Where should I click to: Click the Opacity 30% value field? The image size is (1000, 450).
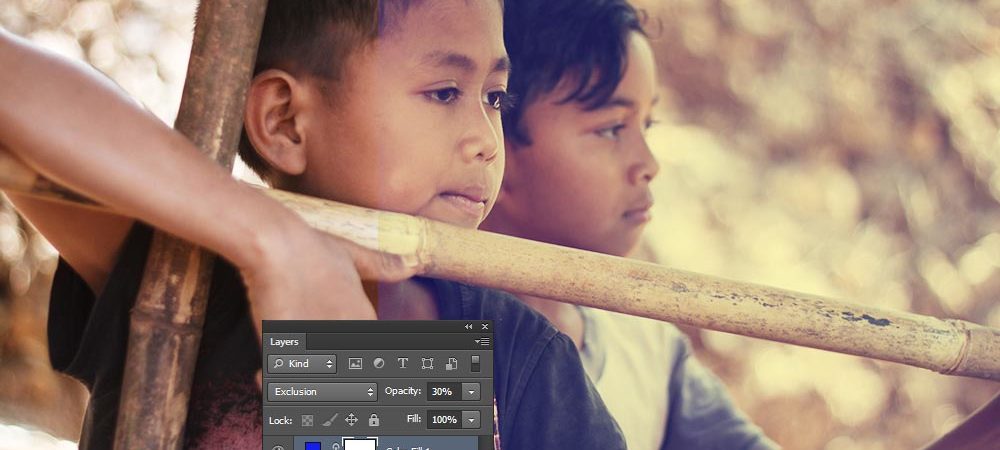[444, 391]
